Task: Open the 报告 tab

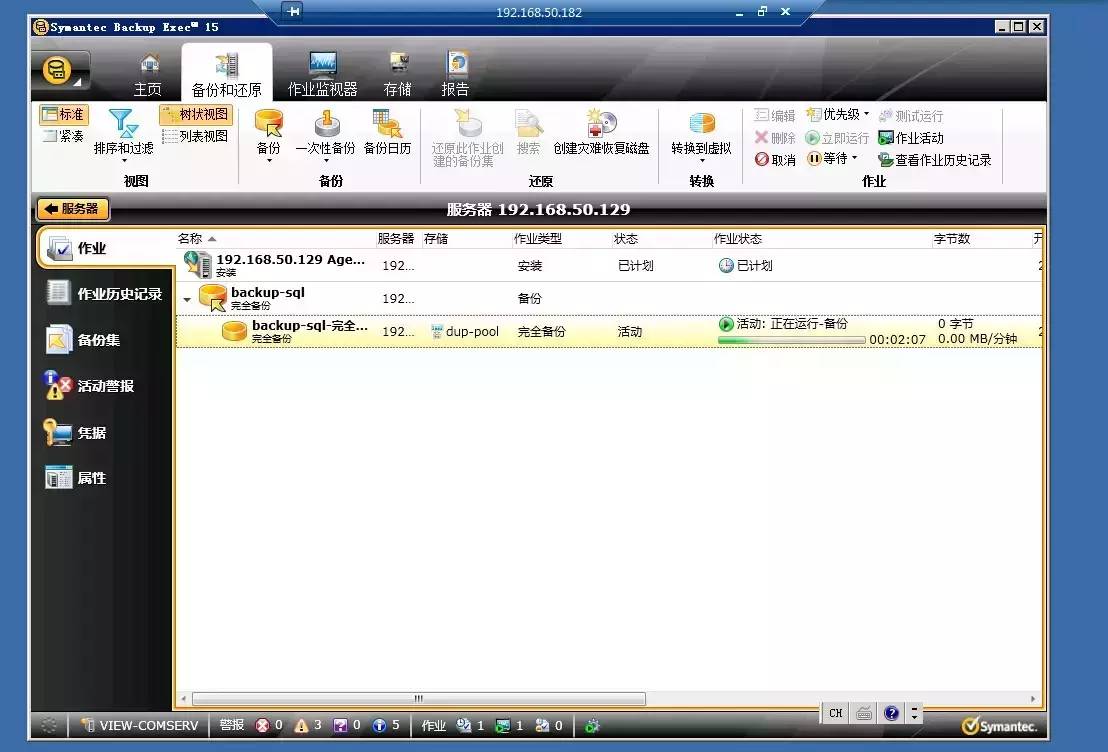Action: (455, 75)
